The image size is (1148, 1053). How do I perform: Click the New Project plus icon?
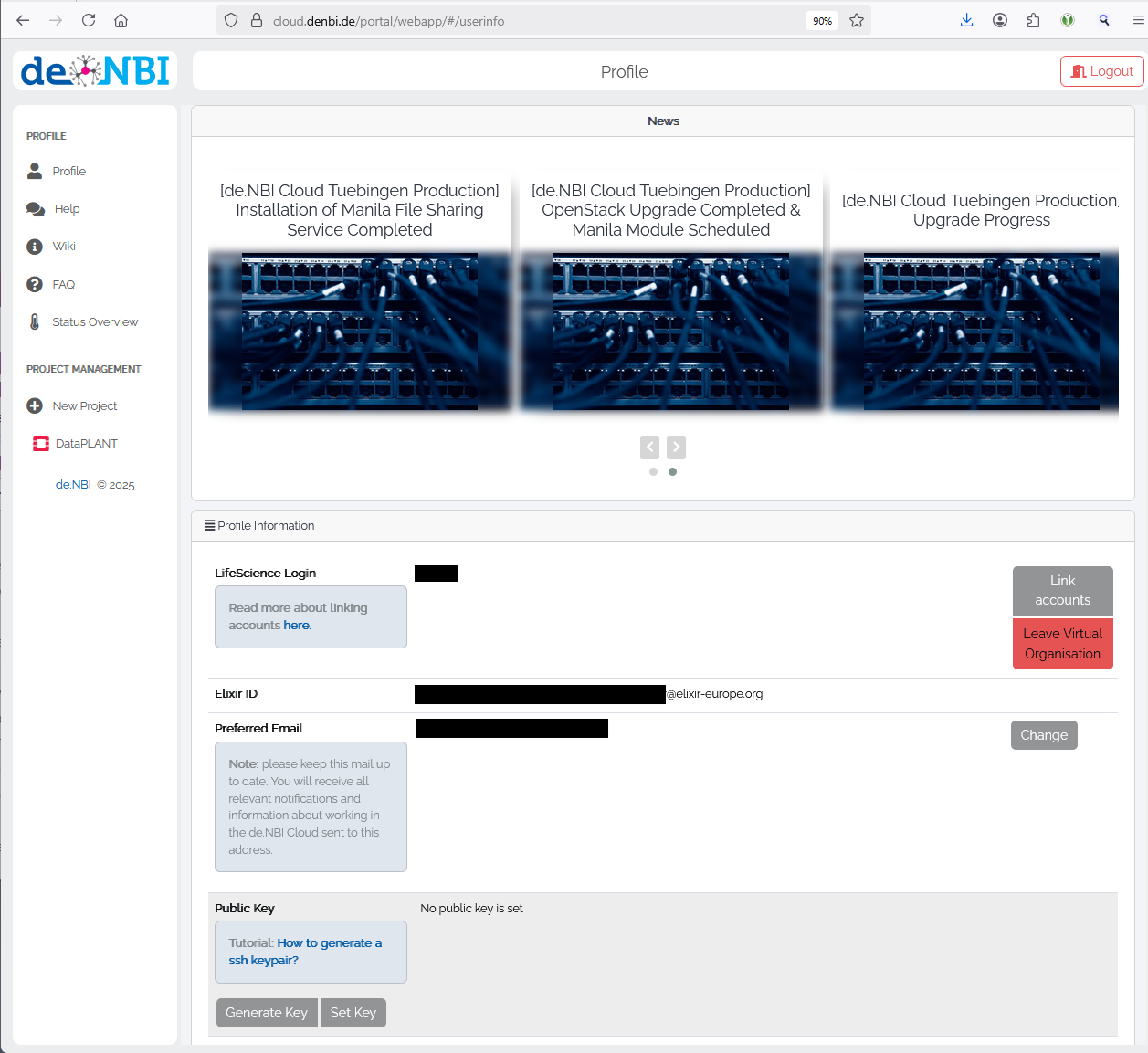click(x=35, y=405)
